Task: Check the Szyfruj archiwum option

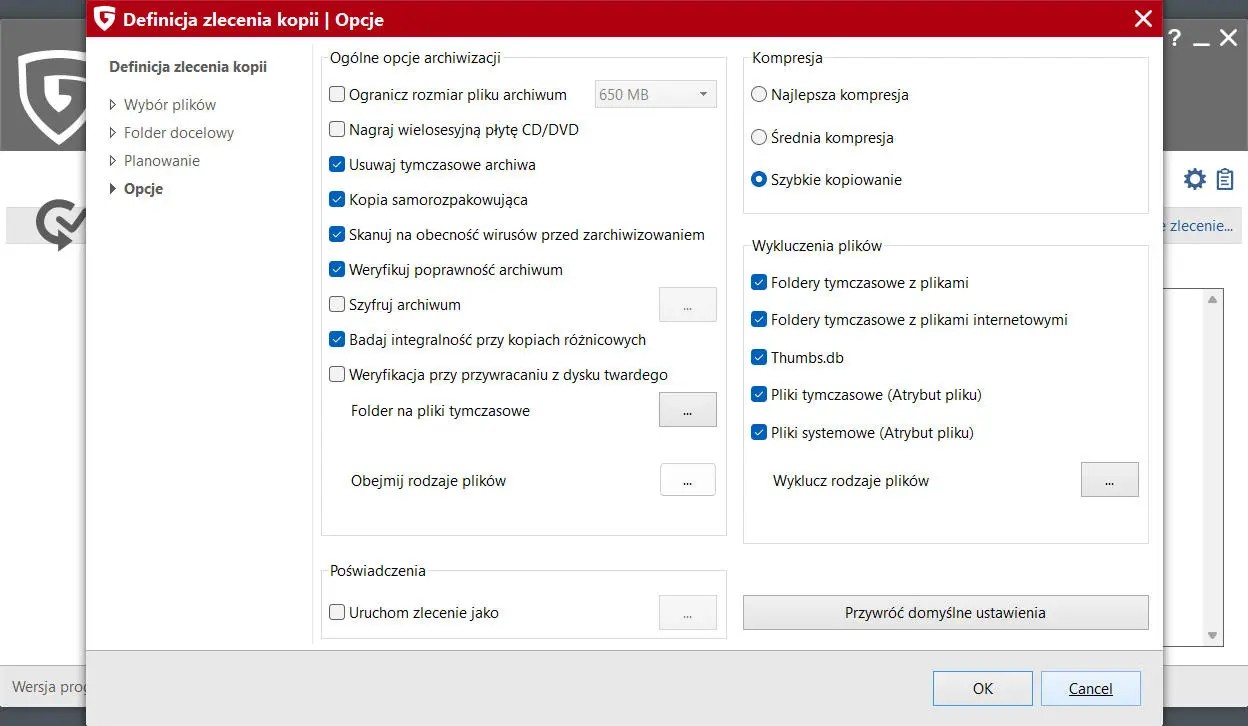Action: (337, 304)
